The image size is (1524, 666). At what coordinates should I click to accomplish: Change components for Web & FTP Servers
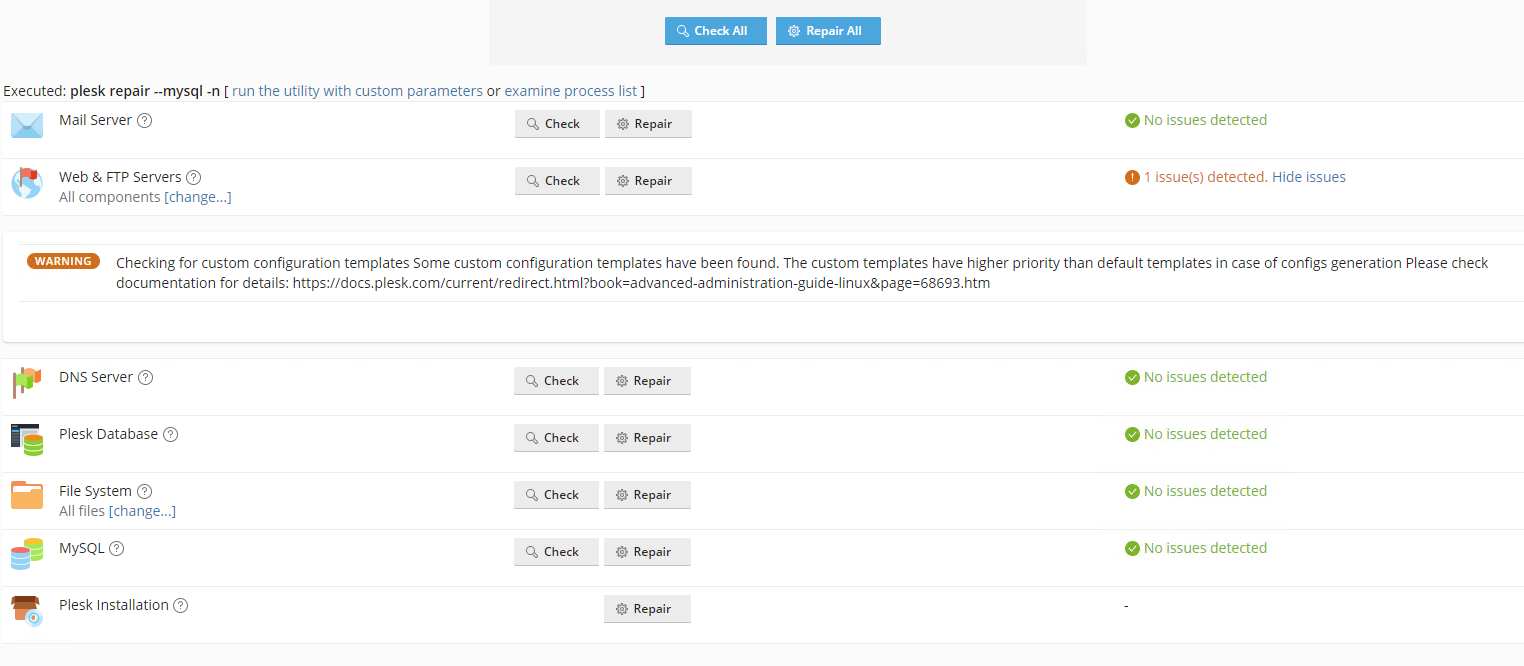(x=198, y=197)
